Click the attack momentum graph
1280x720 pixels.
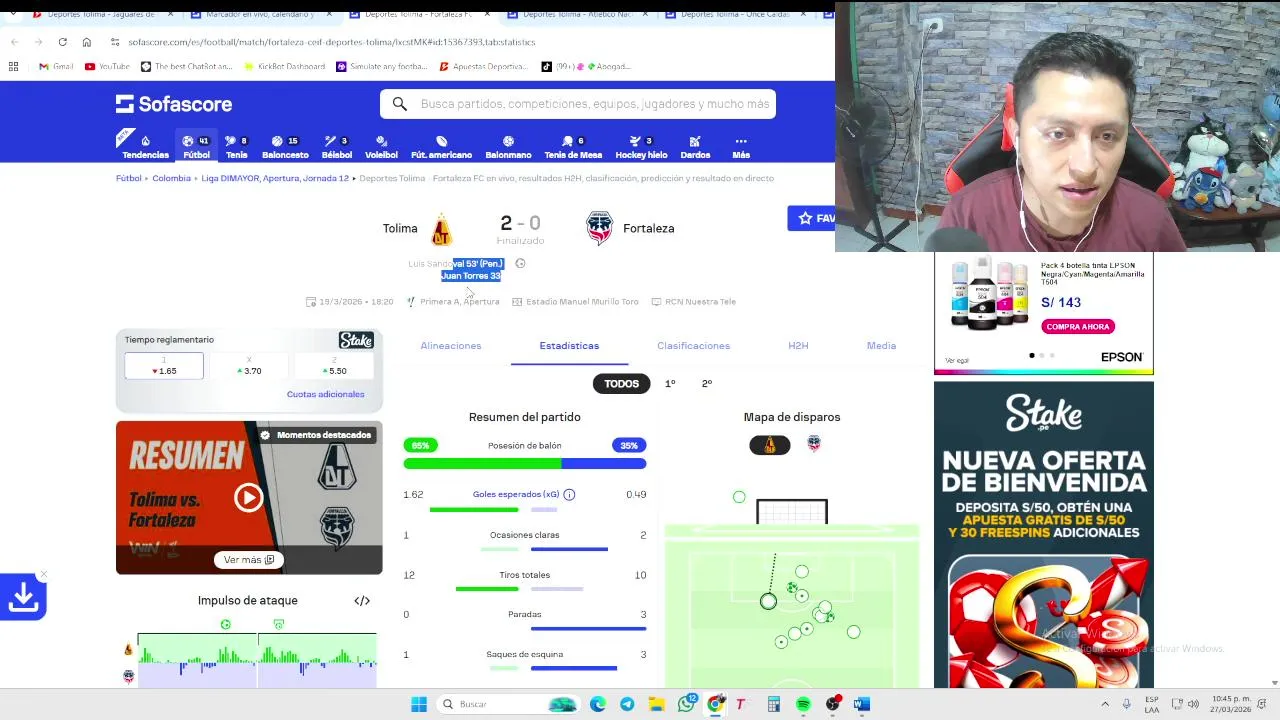[x=257, y=660]
